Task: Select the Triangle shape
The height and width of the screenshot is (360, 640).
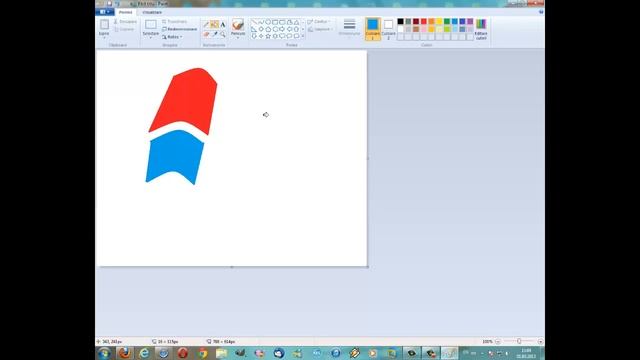Action: pos(296,22)
